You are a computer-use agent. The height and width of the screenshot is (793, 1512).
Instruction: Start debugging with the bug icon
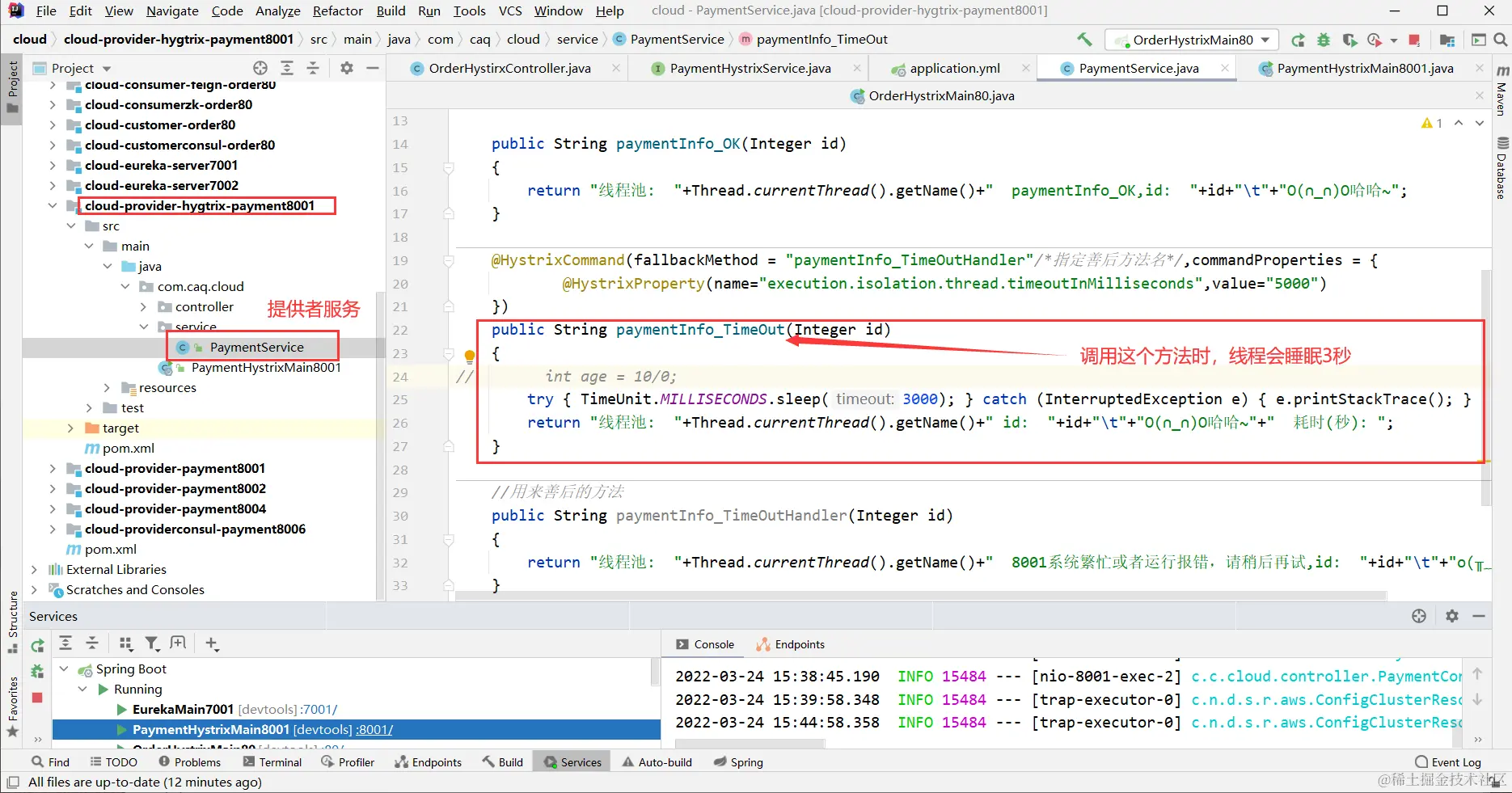coord(1324,40)
